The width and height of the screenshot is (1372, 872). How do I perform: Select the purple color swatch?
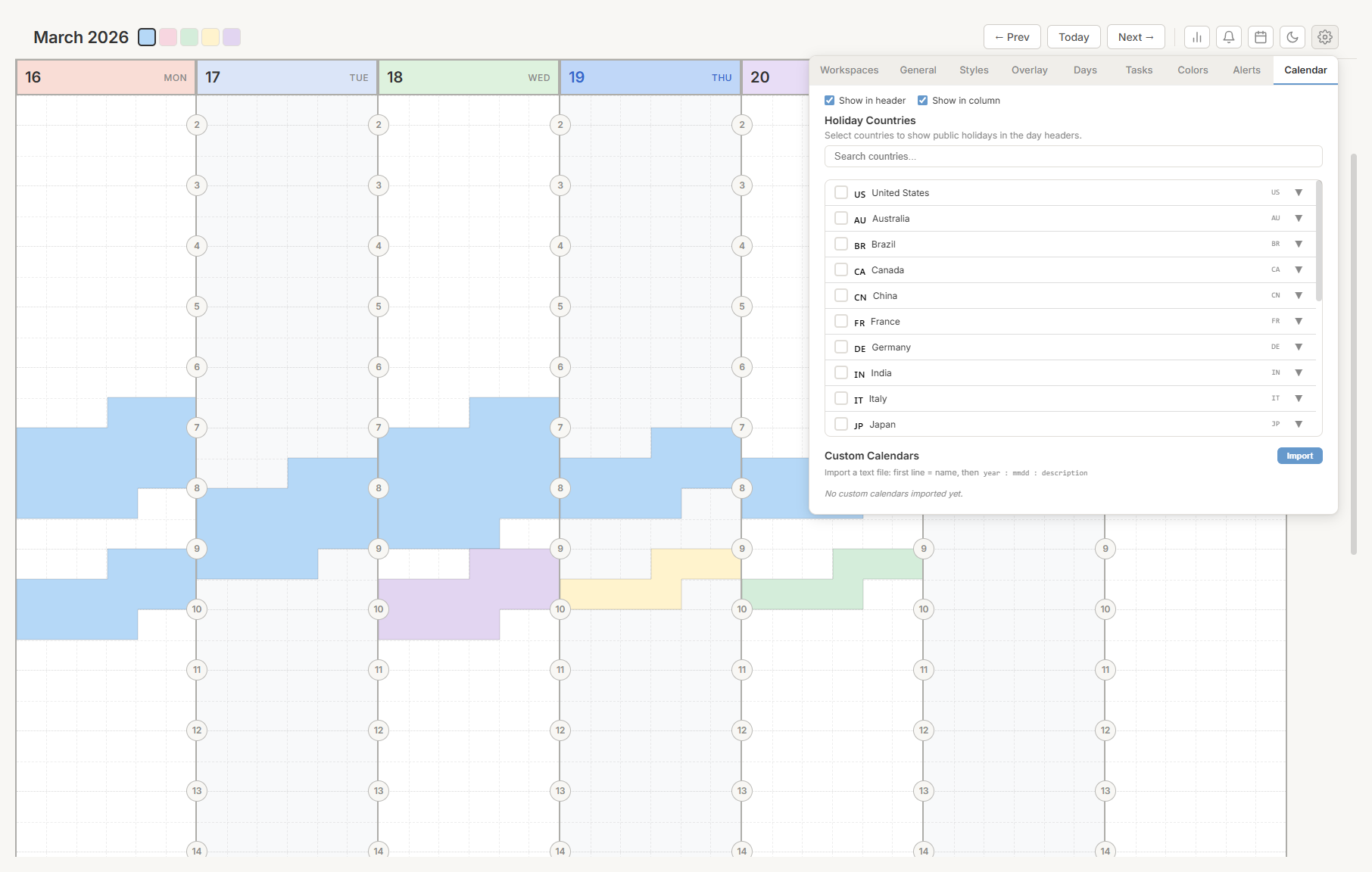pos(232,36)
